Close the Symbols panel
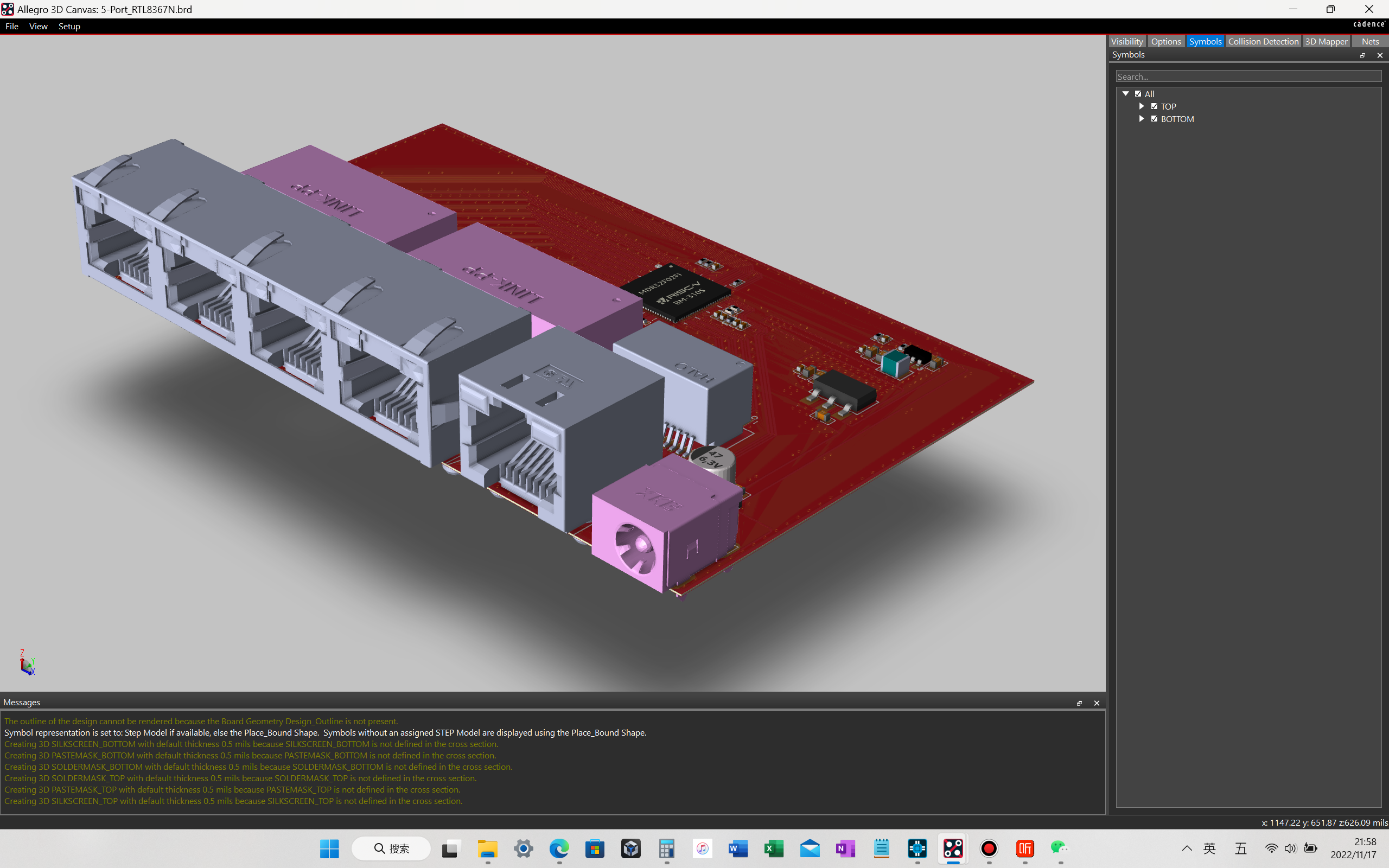The width and height of the screenshot is (1389, 868). pyautogui.click(x=1380, y=55)
